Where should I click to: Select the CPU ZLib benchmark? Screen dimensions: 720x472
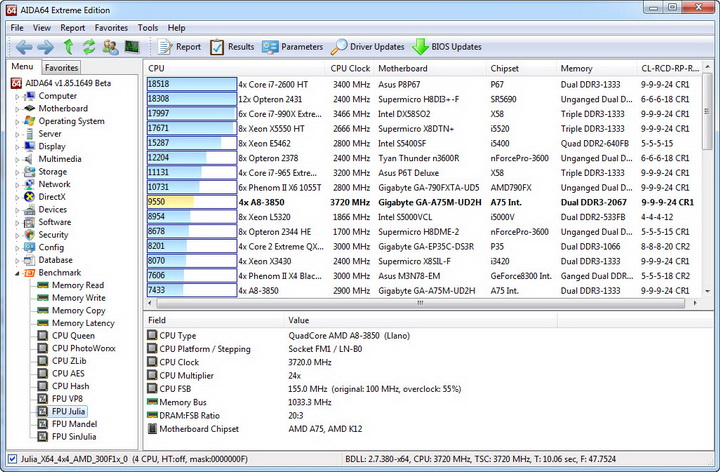point(62,361)
